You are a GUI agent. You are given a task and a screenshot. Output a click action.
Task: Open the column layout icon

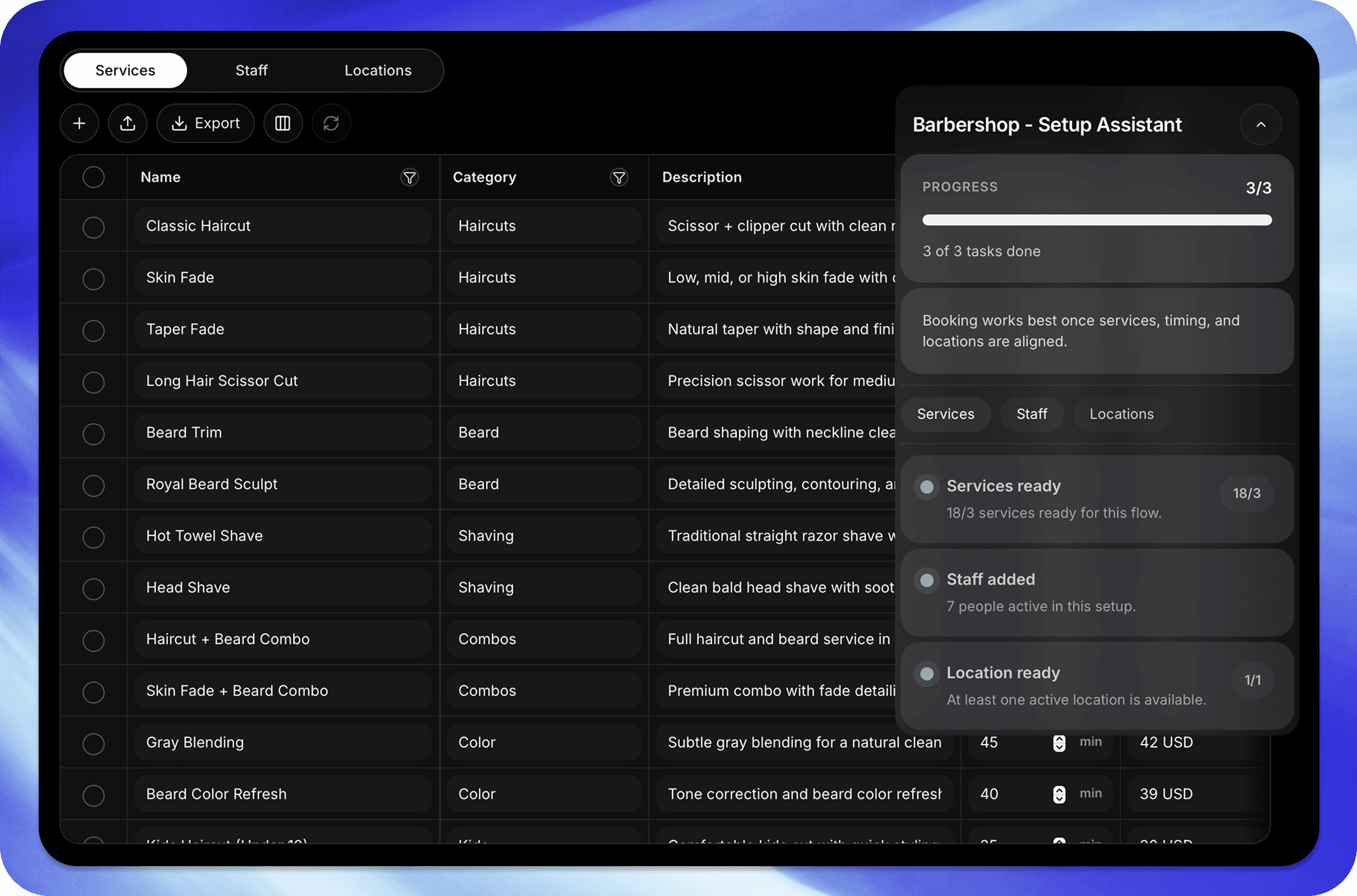pyautogui.click(x=283, y=123)
